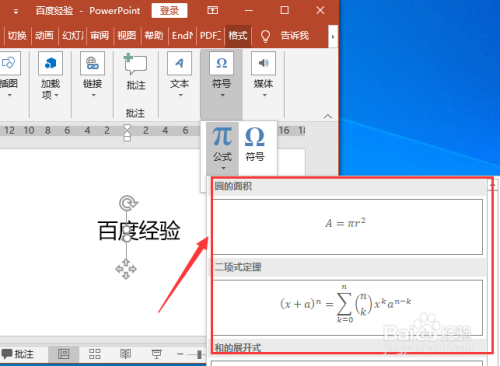The image size is (500, 366).
Task: Minimize the PowerPoint window
Action: coord(249,10)
